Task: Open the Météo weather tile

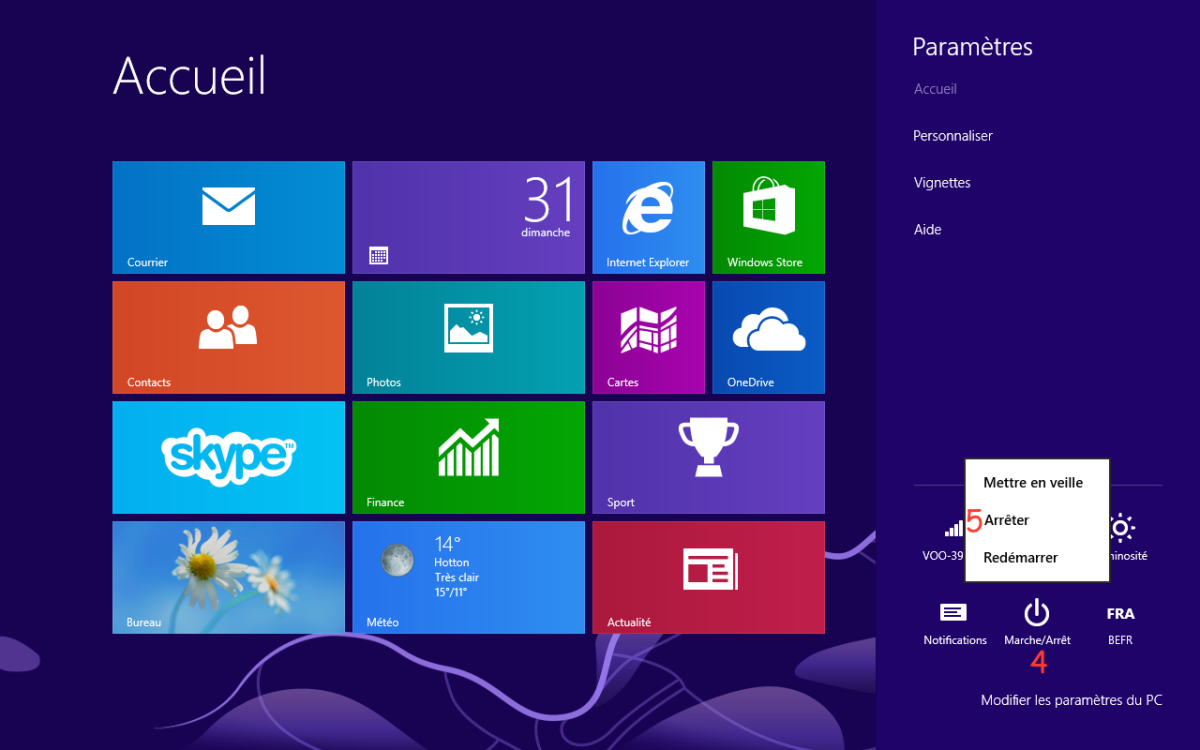Action: [468, 577]
